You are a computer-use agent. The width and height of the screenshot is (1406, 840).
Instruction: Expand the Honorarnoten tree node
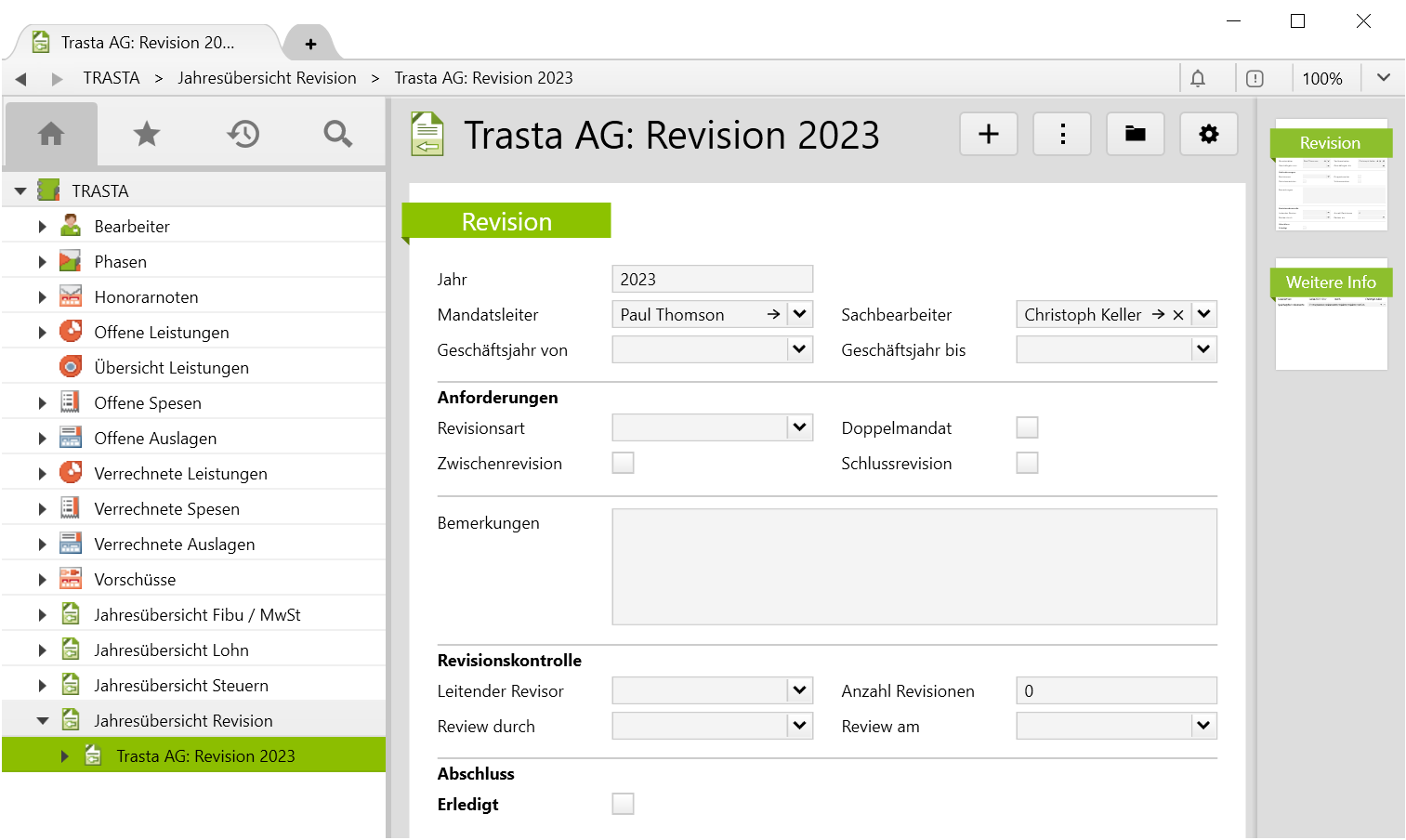pos(42,297)
